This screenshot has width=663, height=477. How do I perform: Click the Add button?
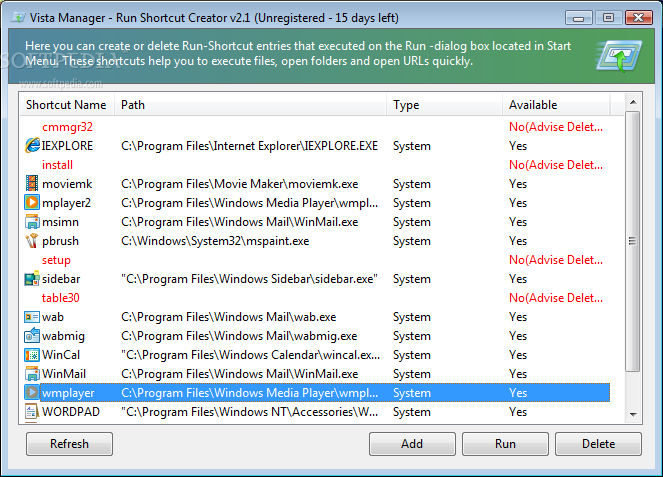pyautogui.click(x=412, y=444)
